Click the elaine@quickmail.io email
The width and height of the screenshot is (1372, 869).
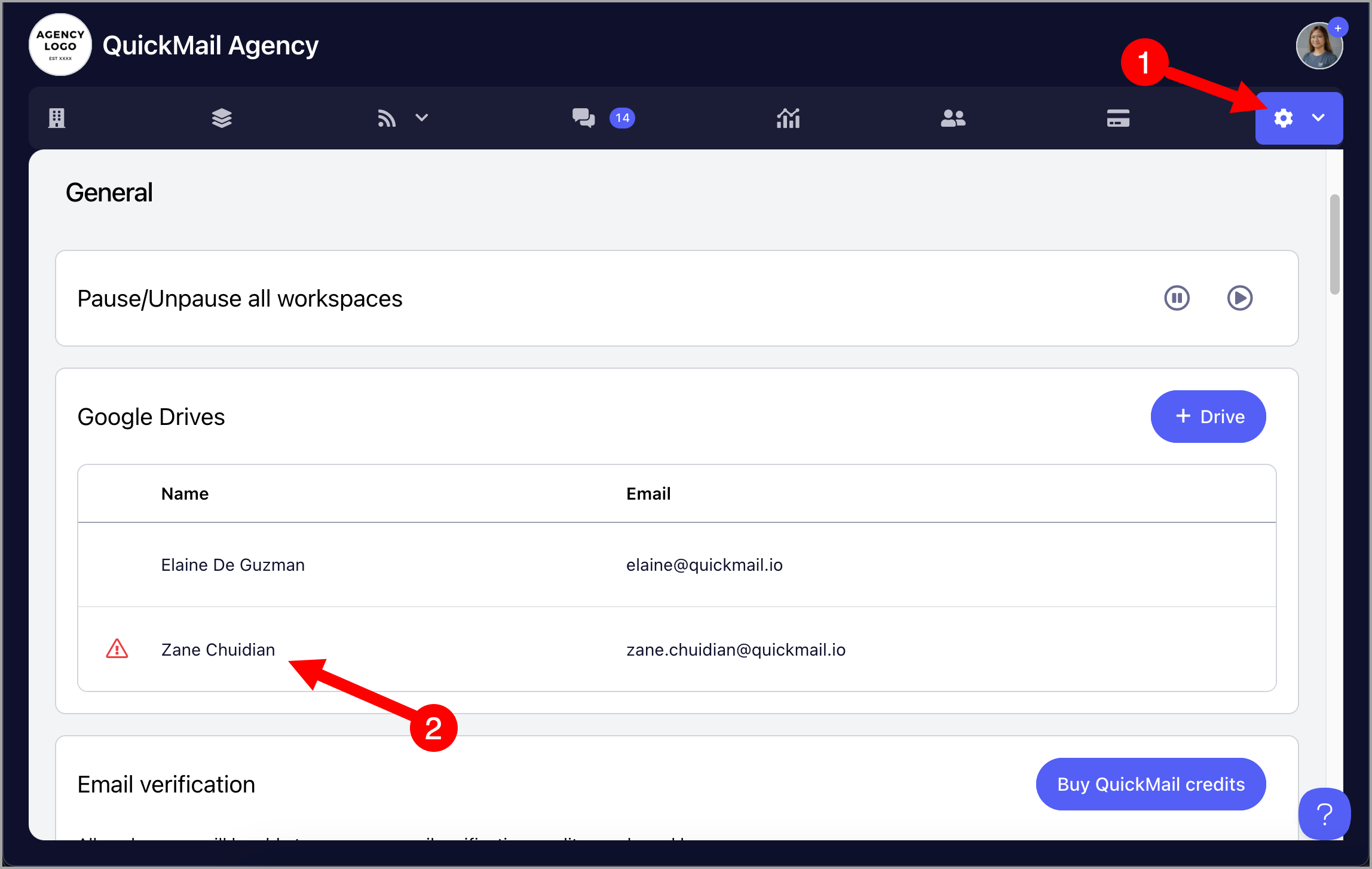tap(705, 565)
